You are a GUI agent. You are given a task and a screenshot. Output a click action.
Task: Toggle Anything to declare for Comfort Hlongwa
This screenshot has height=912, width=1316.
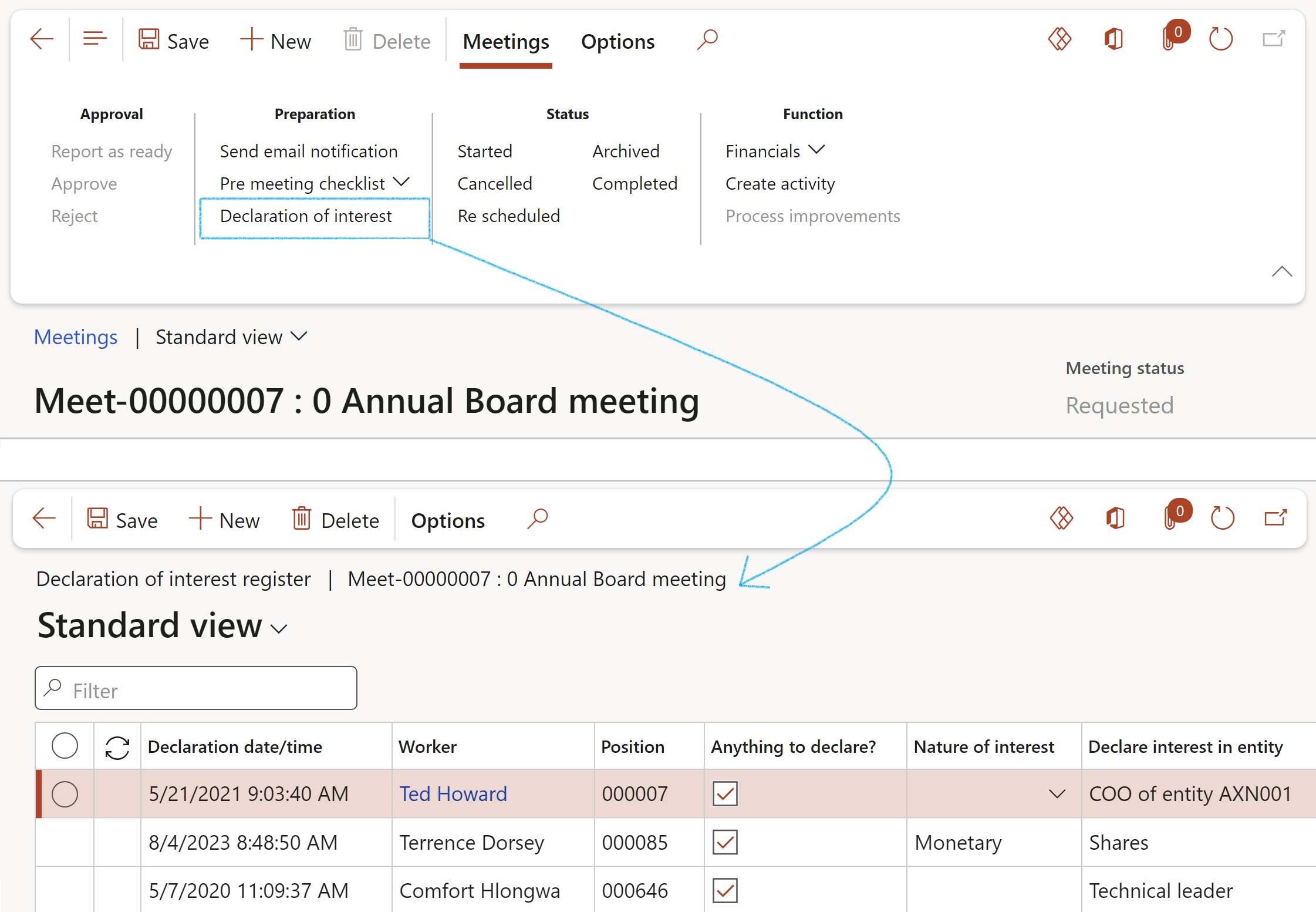725,891
